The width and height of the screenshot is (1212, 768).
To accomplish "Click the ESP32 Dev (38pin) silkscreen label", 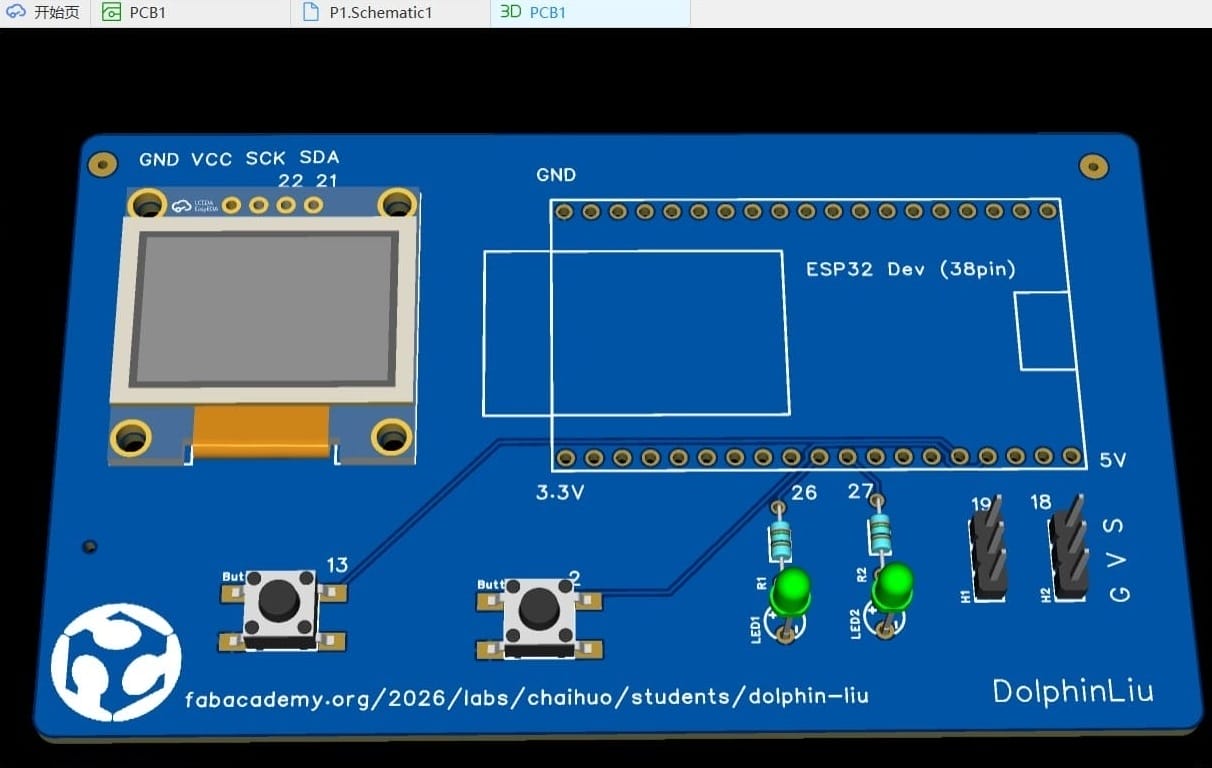I will pos(911,269).
